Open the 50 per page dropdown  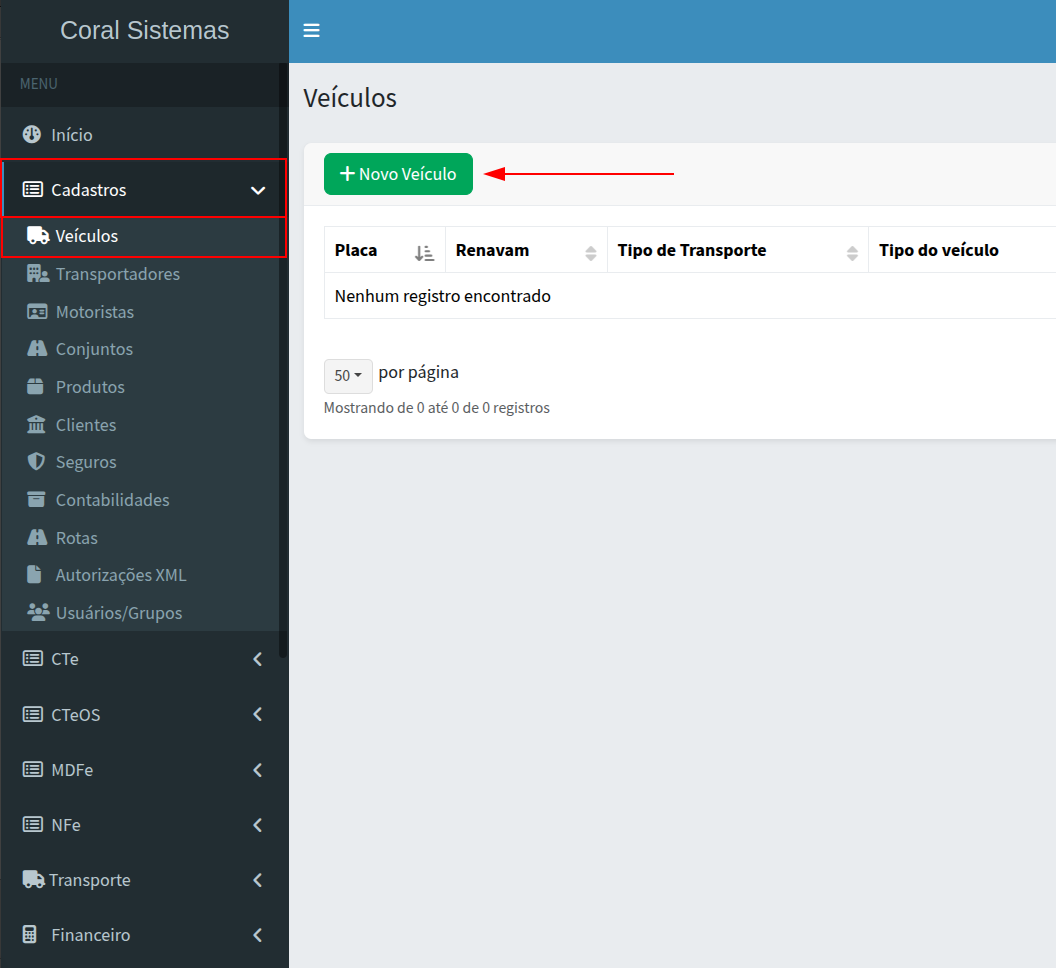[x=348, y=376]
